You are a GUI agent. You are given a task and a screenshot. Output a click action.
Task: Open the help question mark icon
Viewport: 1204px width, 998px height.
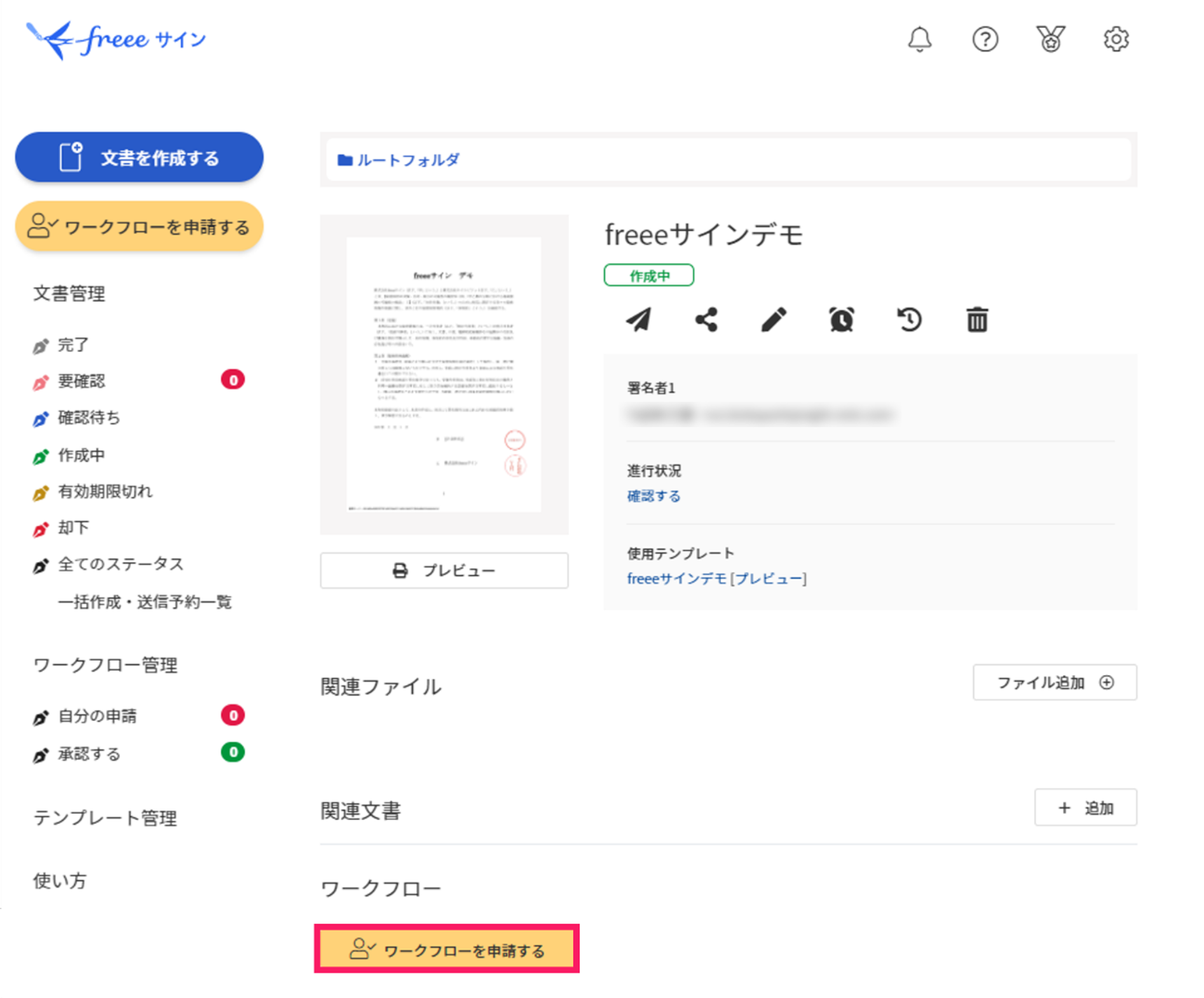pos(985,39)
